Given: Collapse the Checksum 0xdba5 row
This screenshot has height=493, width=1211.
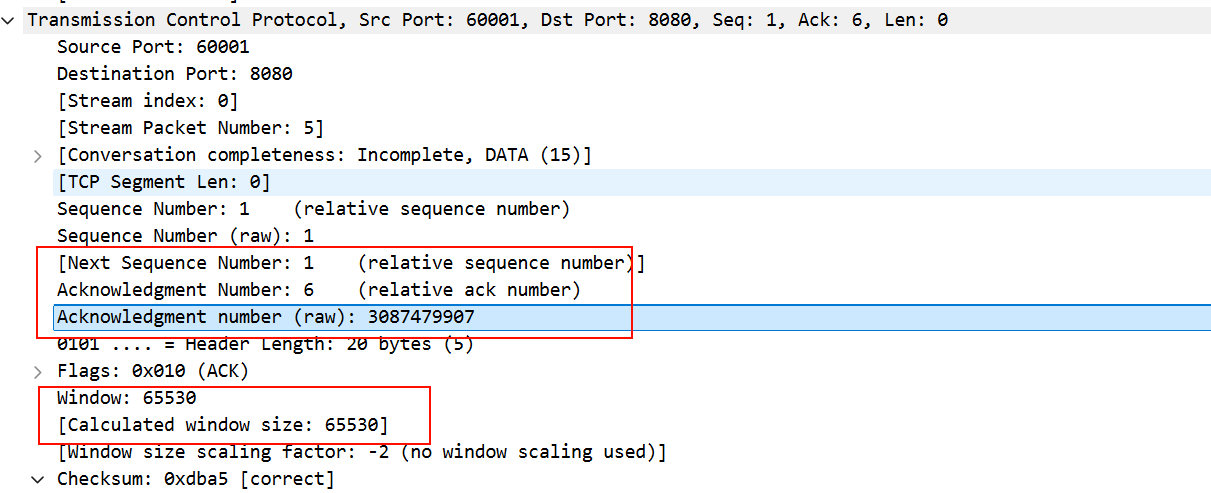Looking at the screenshot, I should point(38,480).
